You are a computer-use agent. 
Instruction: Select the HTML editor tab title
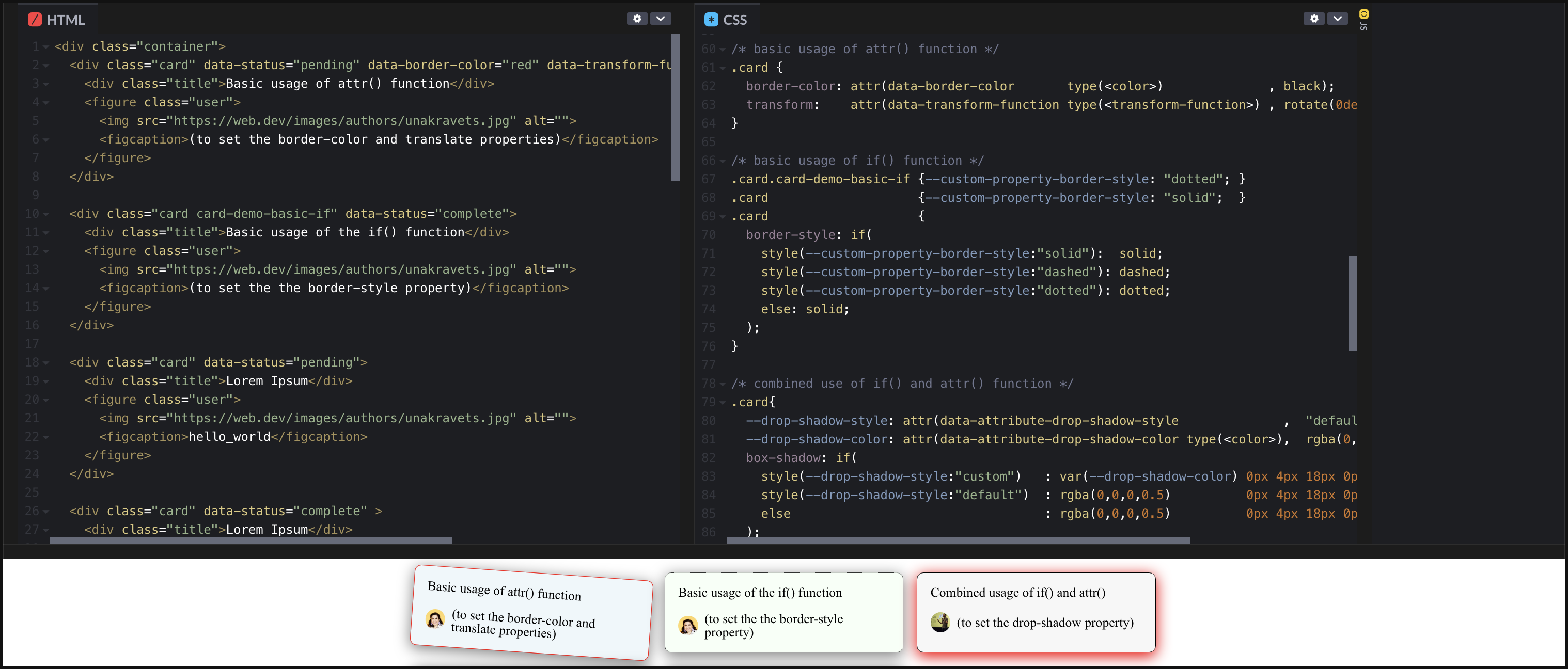pyautogui.click(x=65, y=20)
